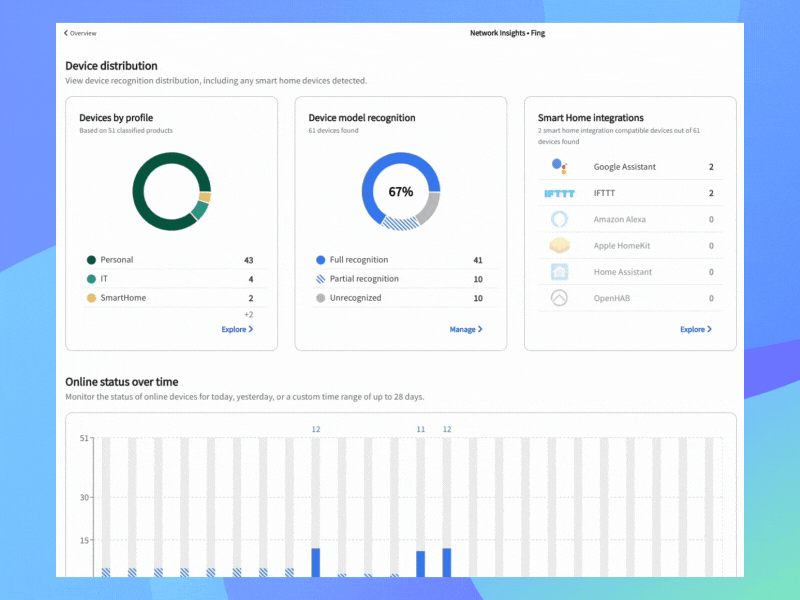Select the Google Assistant label
800x600 pixels.
click(x=624, y=167)
